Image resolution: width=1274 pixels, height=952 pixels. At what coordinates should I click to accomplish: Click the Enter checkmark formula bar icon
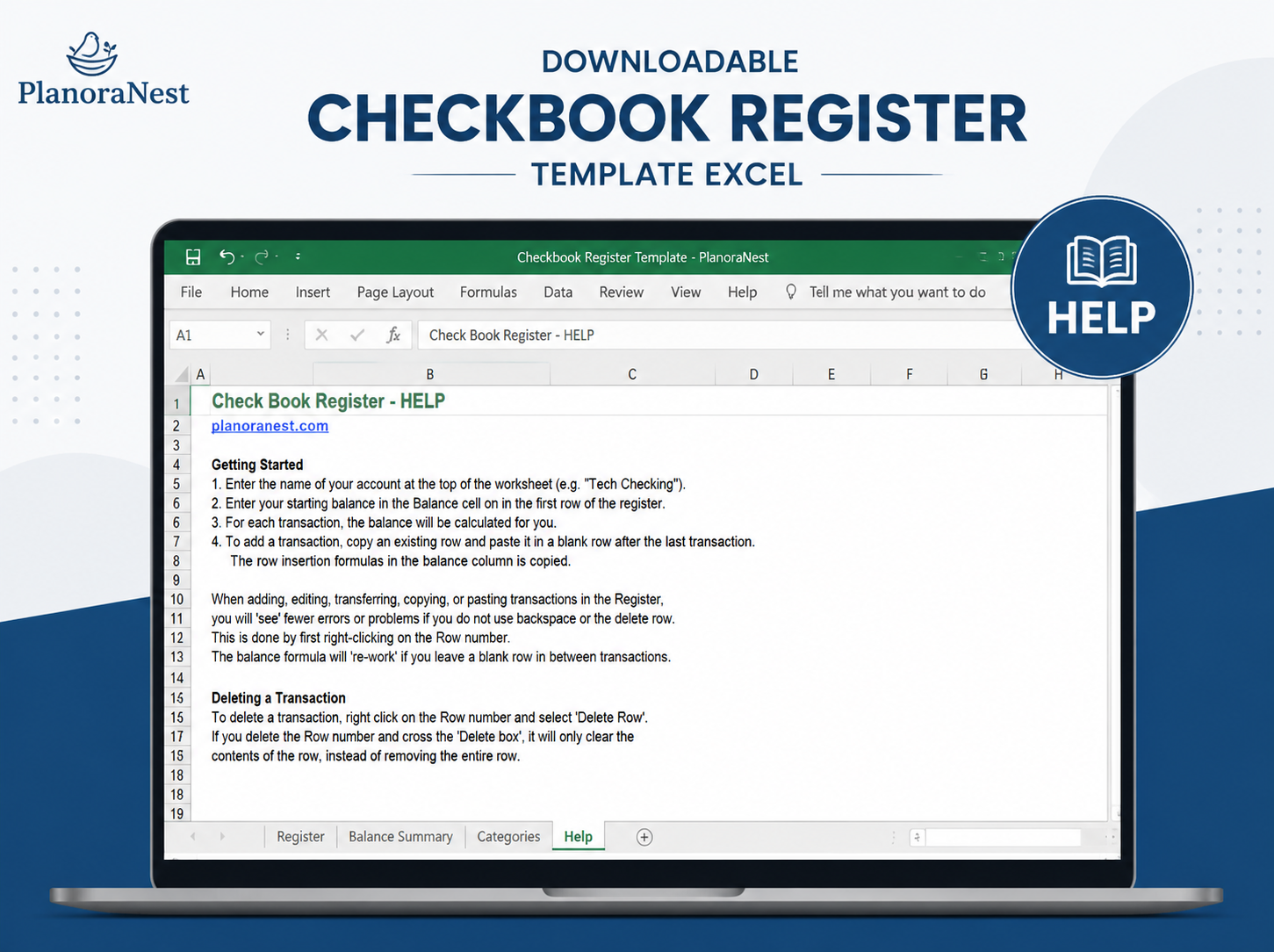point(357,335)
